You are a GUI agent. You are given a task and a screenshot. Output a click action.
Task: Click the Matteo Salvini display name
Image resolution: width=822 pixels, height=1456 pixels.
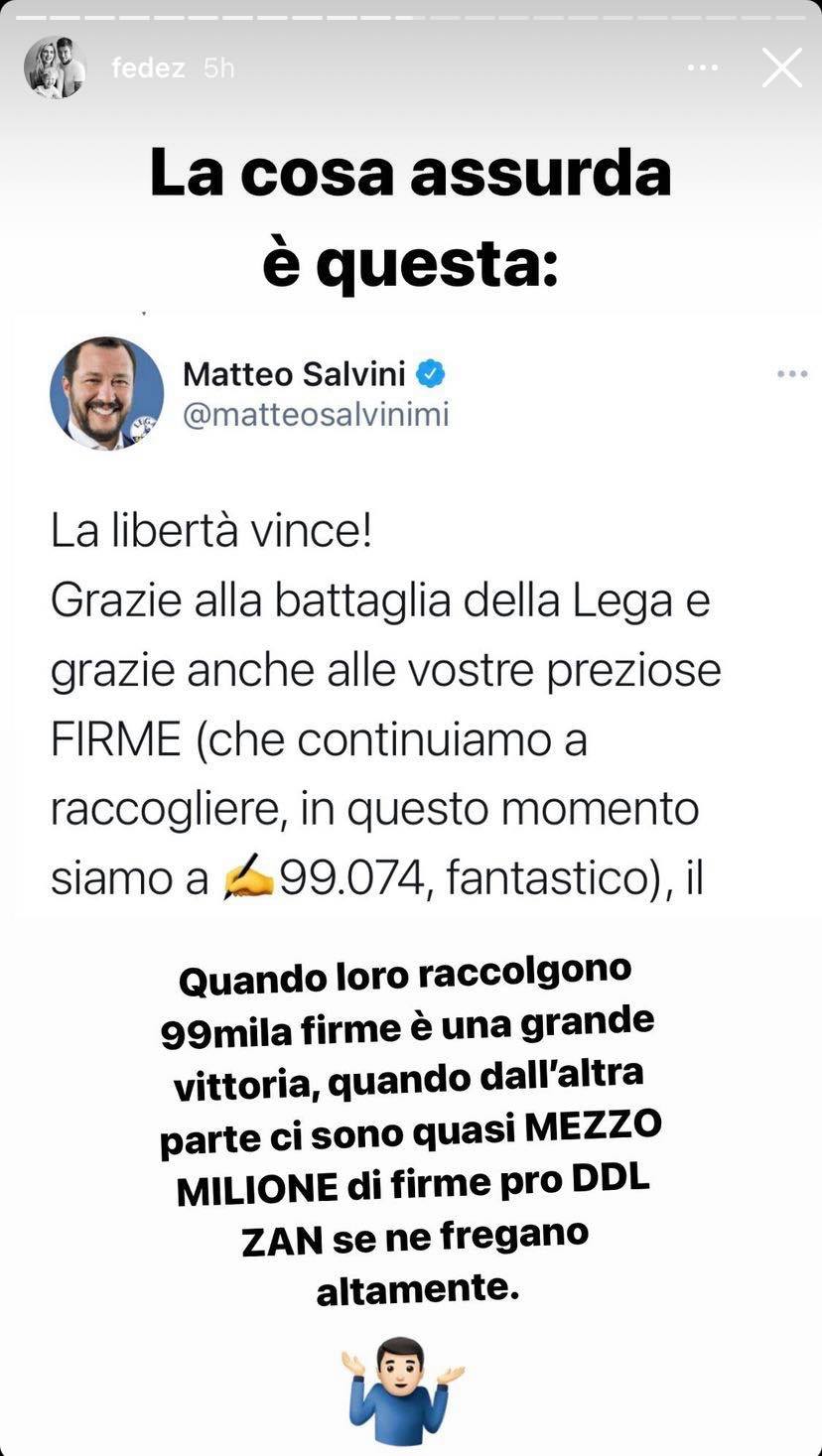point(294,374)
